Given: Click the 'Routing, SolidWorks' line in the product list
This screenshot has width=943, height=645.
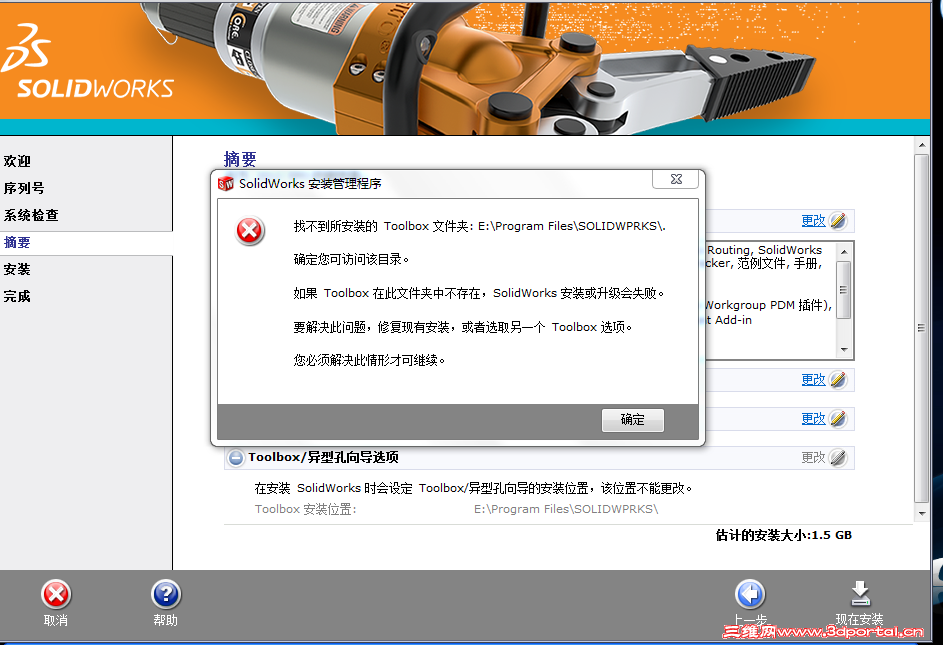Looking at the screenshot, I should [764, 250].
